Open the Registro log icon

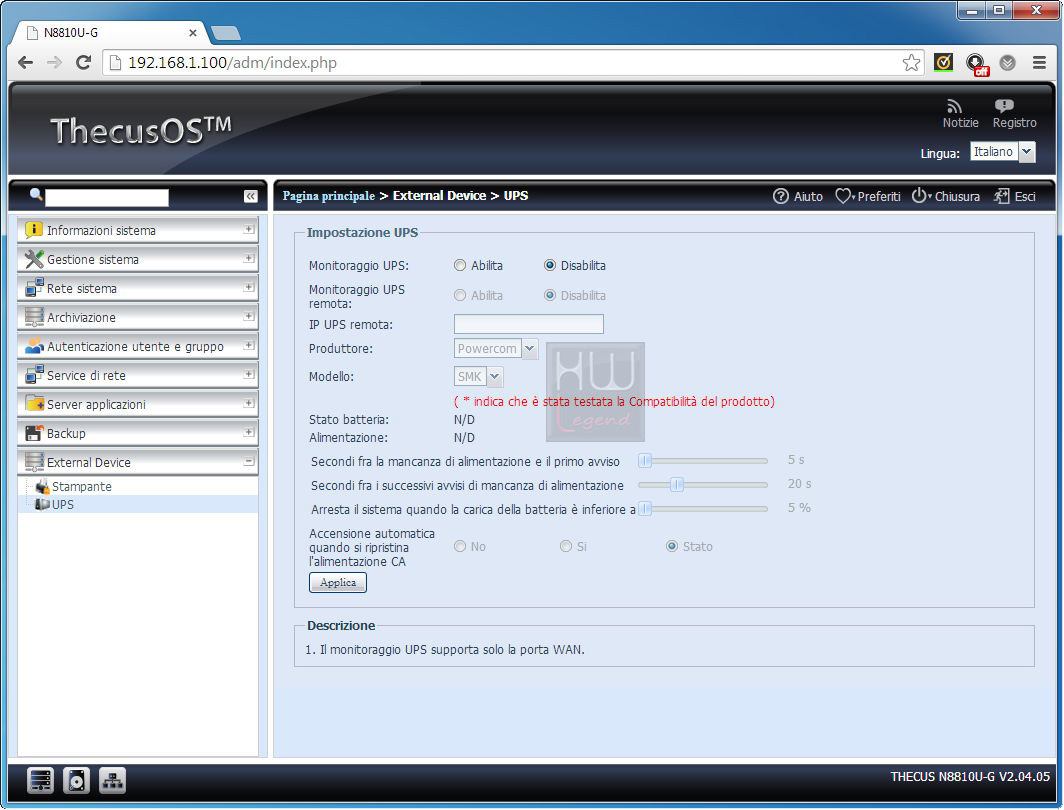coord(1004,106)
